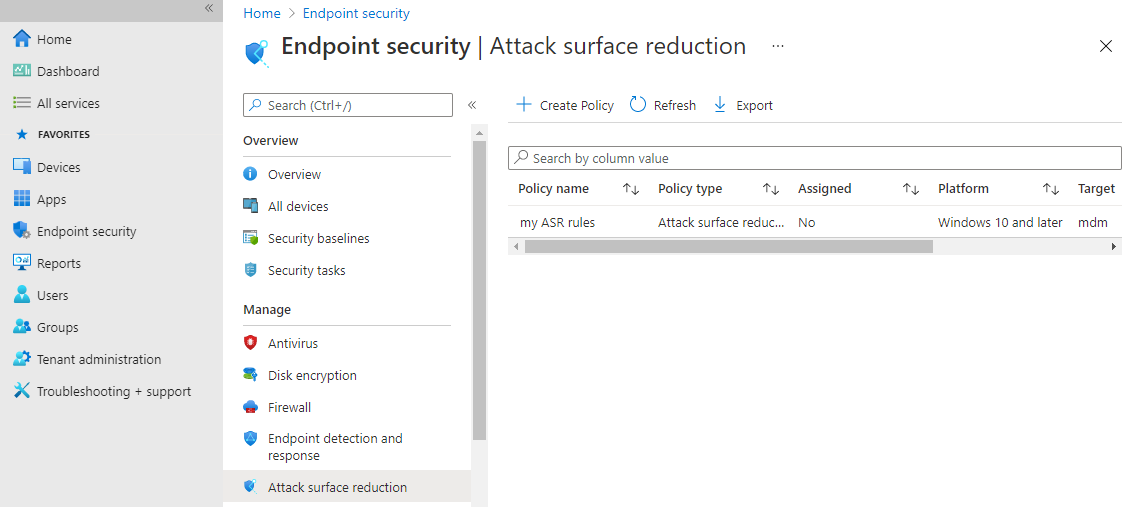Sort the table by Policy name
Image resolution: width=1127 pixels, height=507 pixels.
click(630, 189)
